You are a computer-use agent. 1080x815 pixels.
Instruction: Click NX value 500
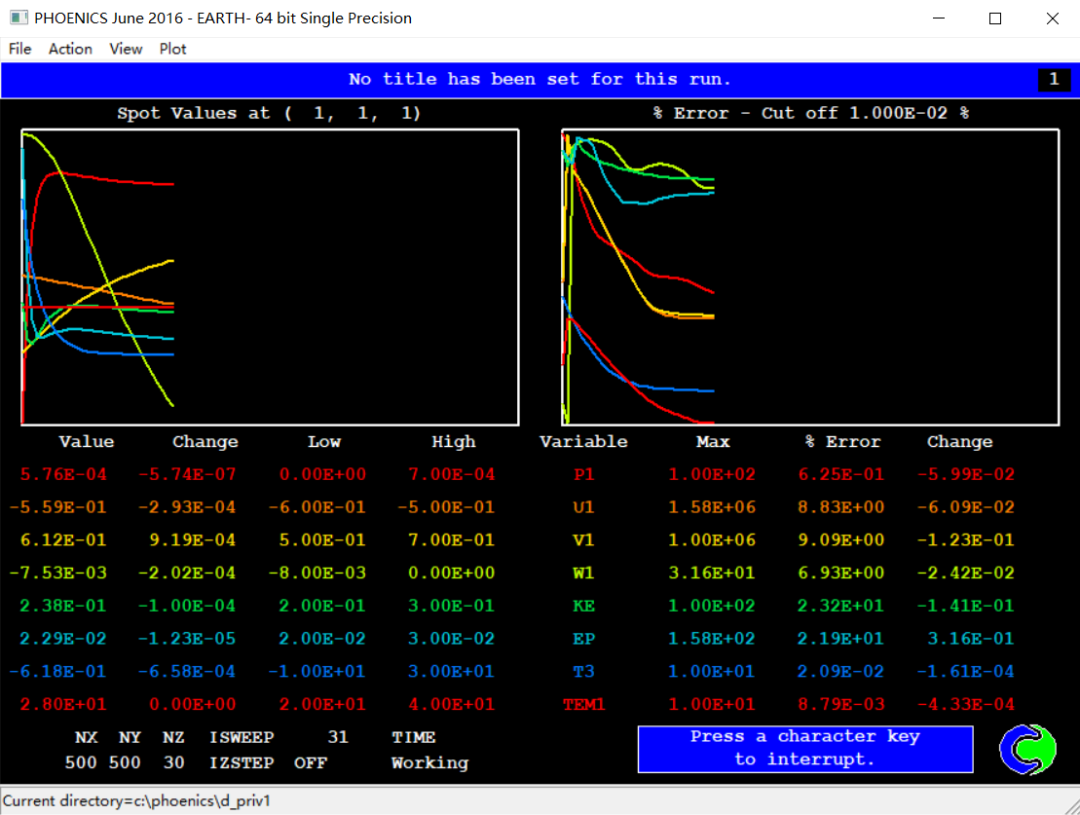81,763
